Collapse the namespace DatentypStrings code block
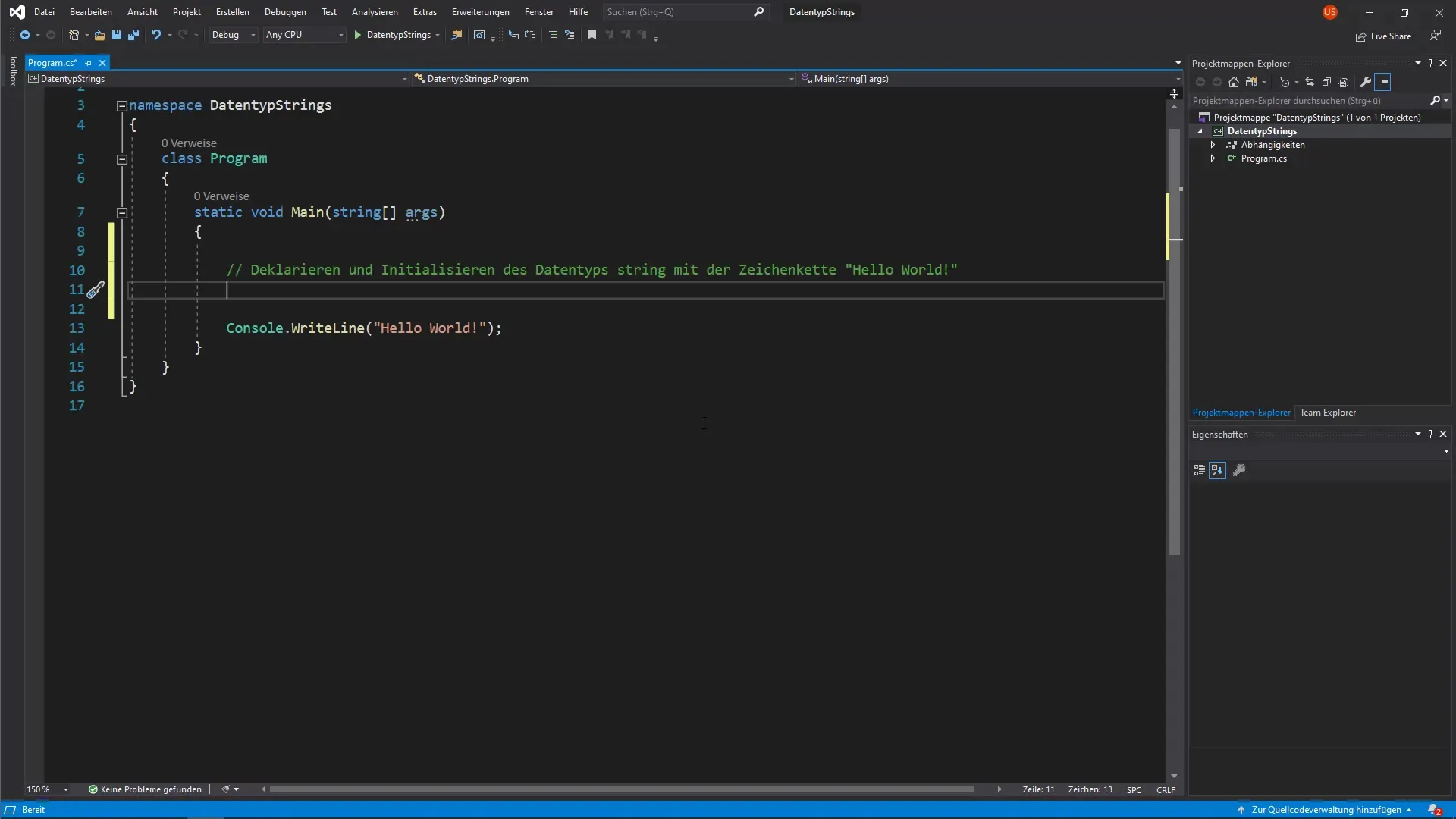Image resolution: width=1456 pixels, height=819 pixels. (121, 106)
